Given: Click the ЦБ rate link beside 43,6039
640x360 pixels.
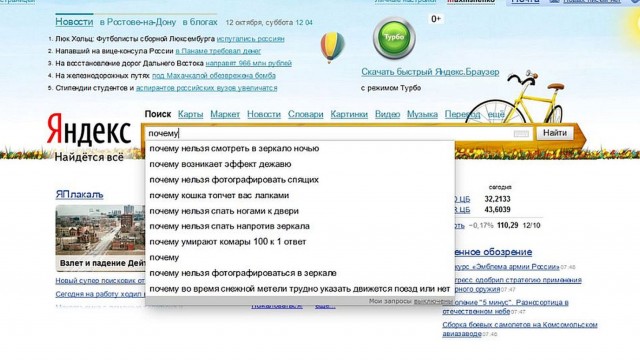Looking at the screenshot, I should point(462,210).
